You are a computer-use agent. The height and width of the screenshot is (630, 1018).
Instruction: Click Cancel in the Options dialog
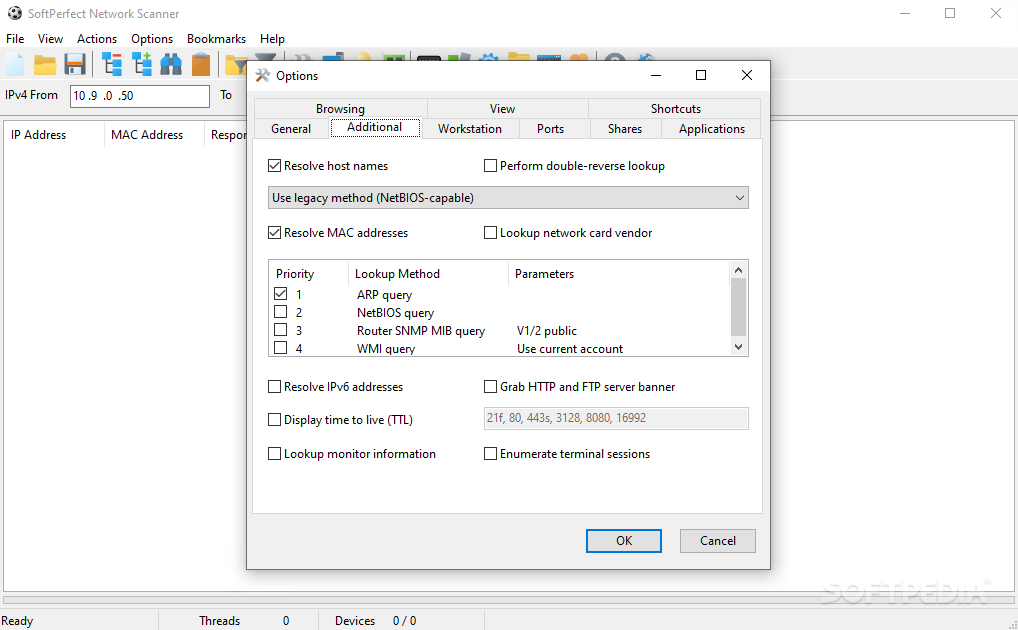(717, 541)
